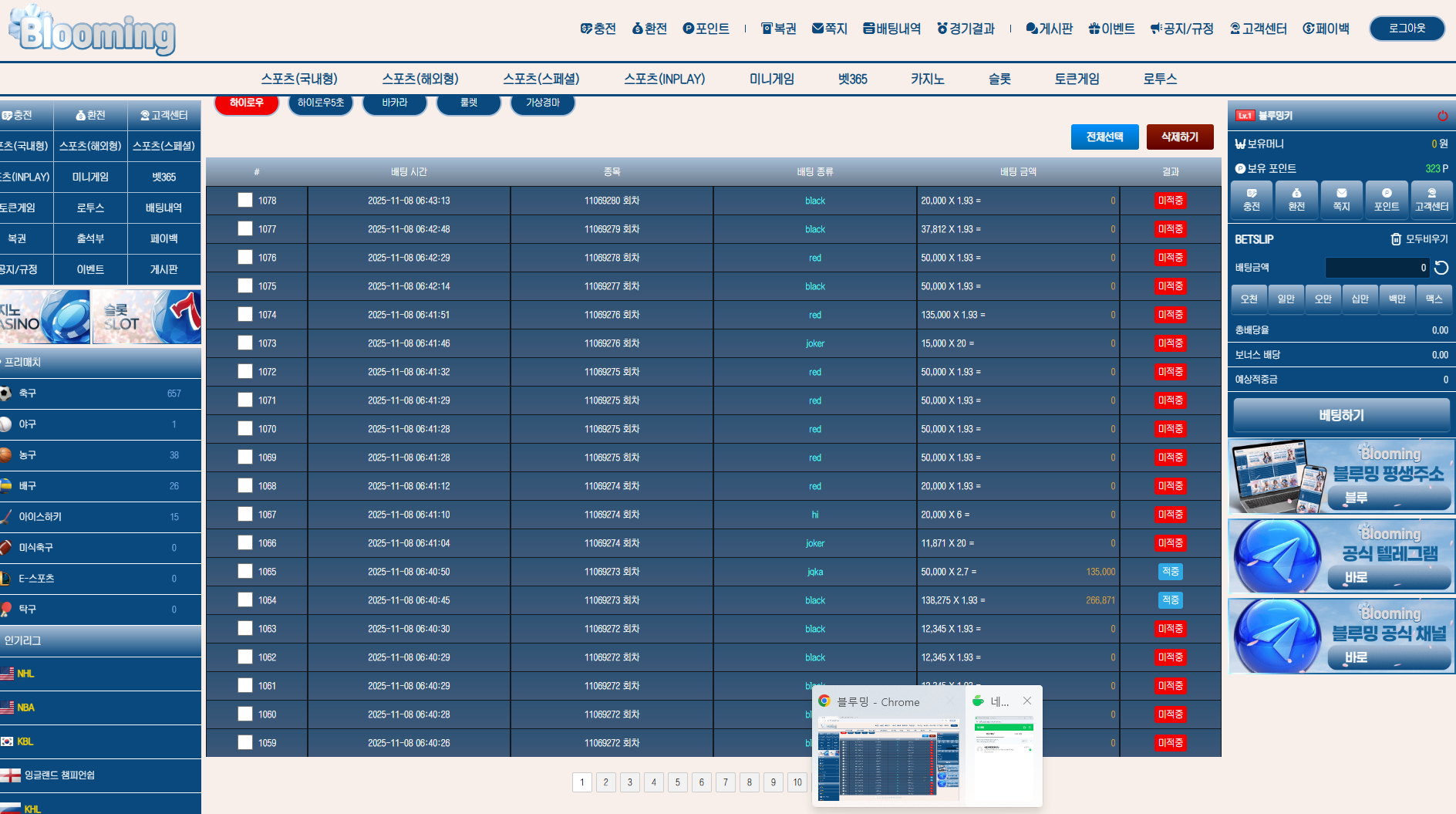Open the 포인트 icon button in user panel

click(x=1386, y=199)
